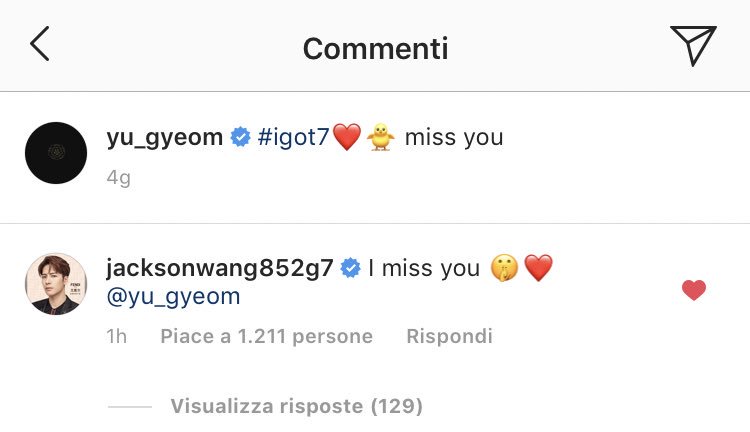Tap the Rispondi reply button
Image resolution: width=750 pixels, height=432 pixels.
click(x=449, y=336)
